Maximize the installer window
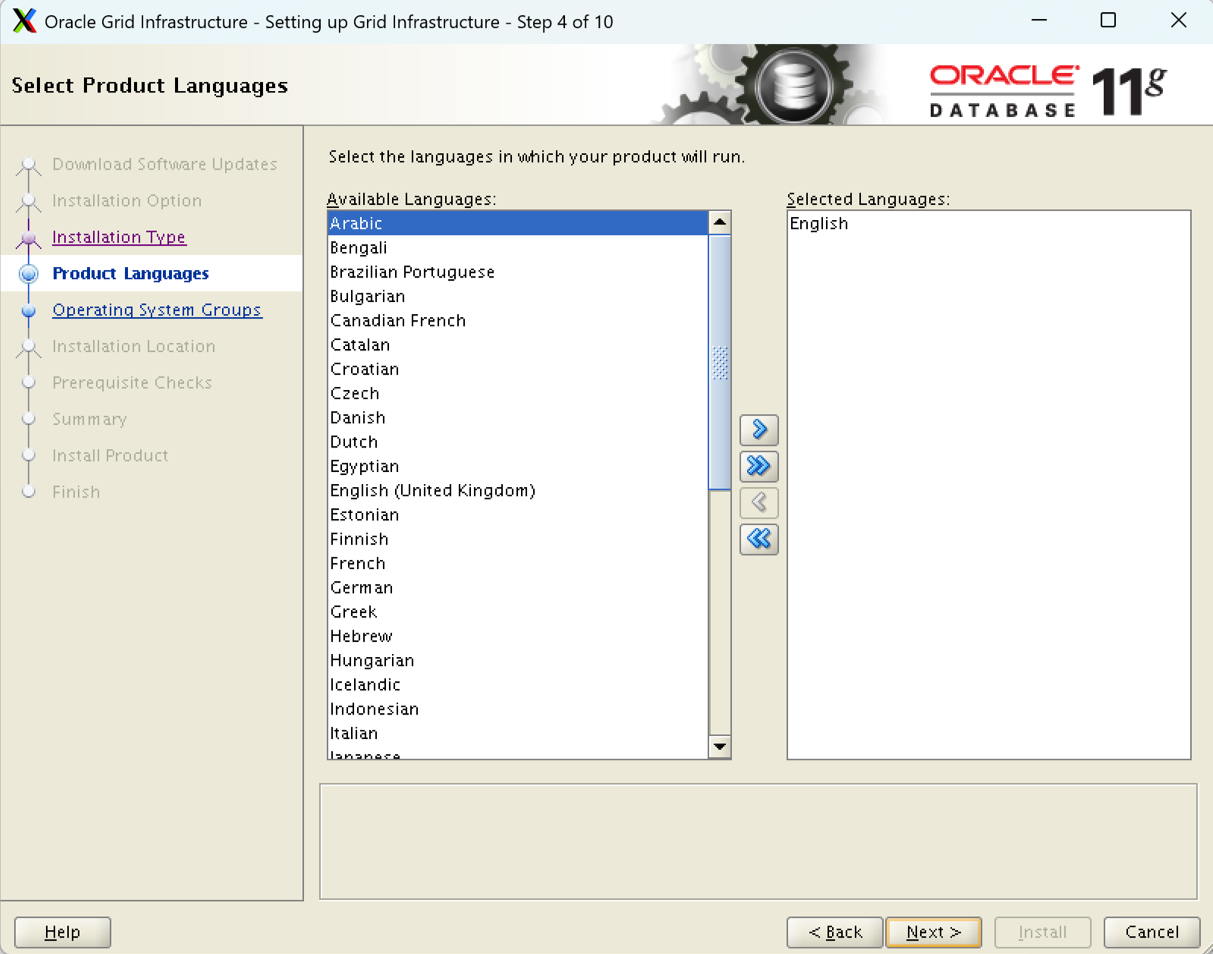The height and width of the screenshot is (954, 1213). [1108, 20]
